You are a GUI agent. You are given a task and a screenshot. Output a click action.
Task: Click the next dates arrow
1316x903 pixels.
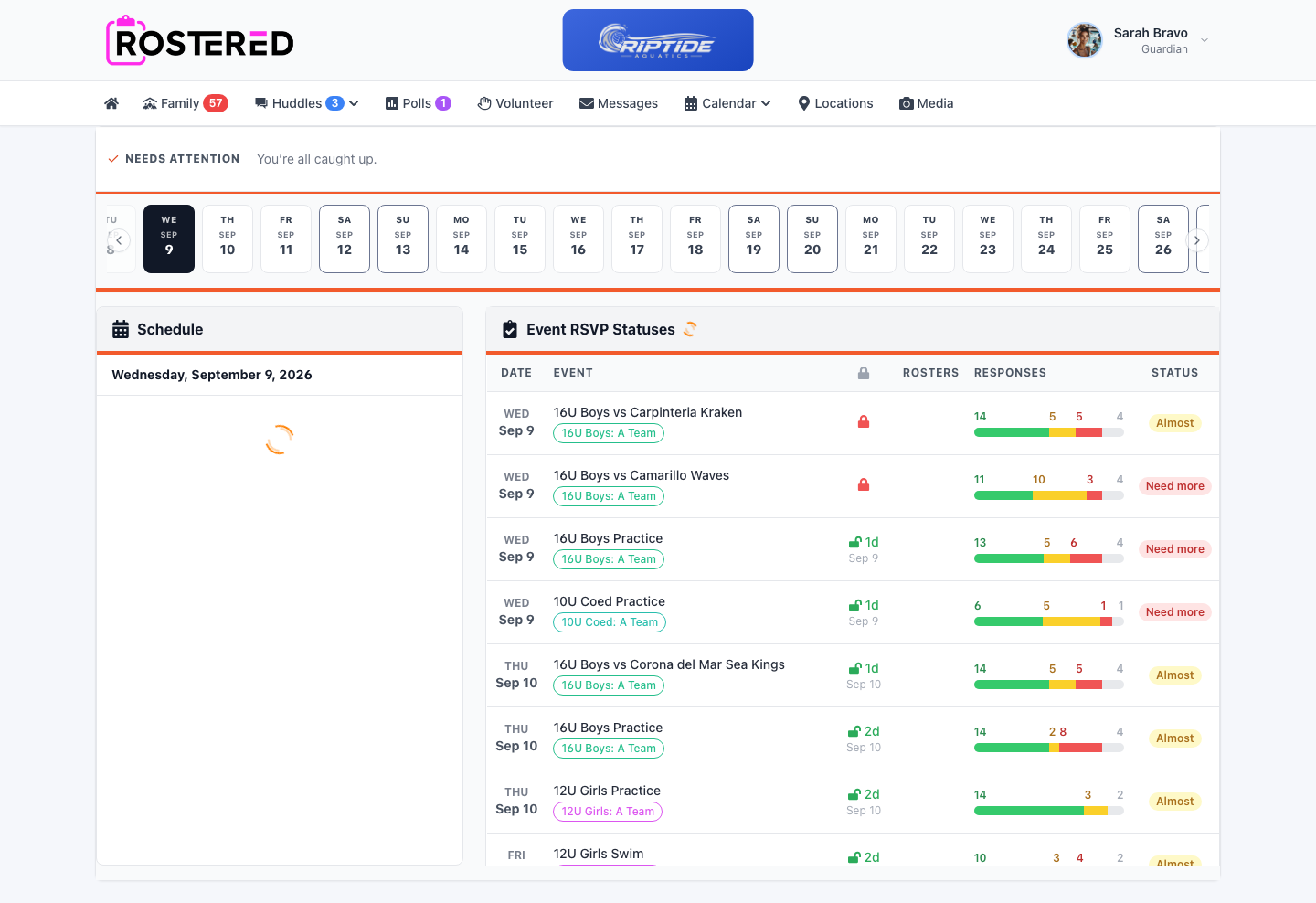pos(1197,240)
